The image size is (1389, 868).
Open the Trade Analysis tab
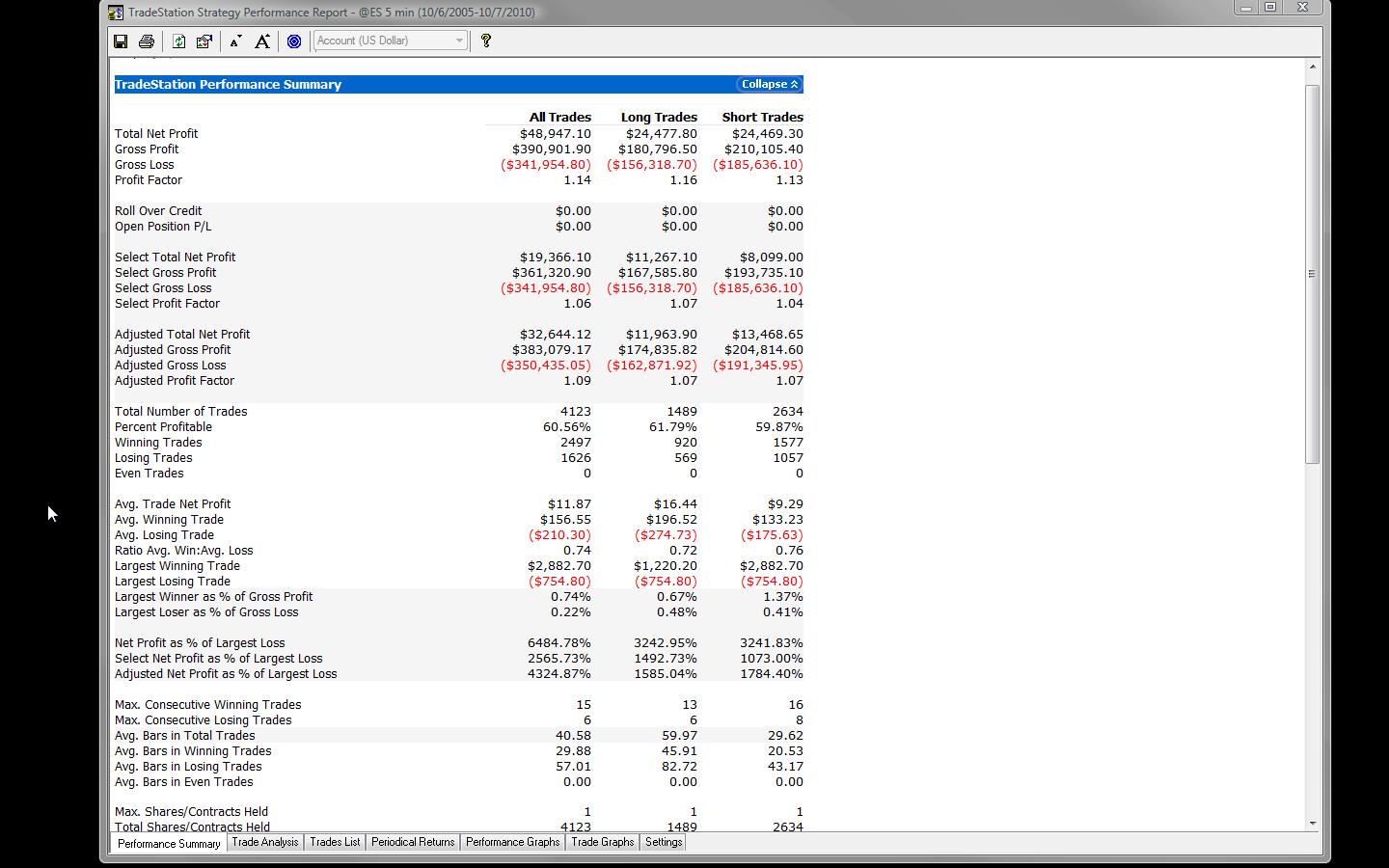[x=265, y=842]
